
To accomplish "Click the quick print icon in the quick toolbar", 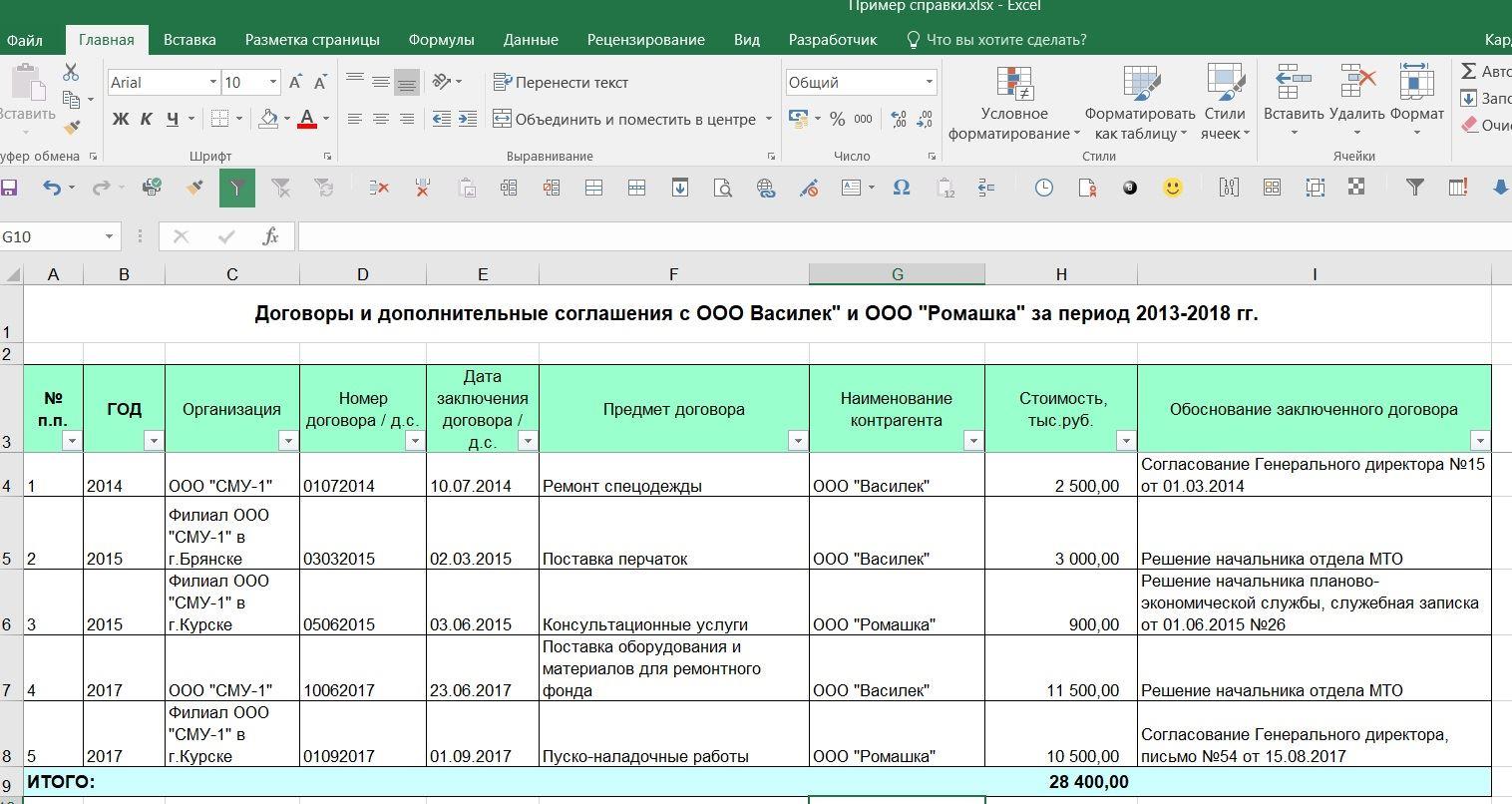I will [152, 187].
